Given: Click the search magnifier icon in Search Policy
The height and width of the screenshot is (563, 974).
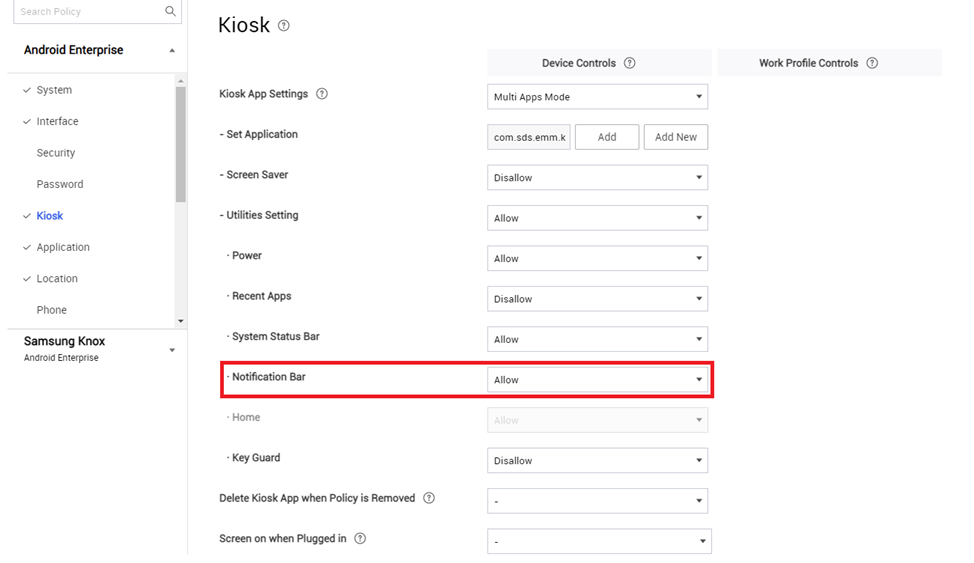Looking at the screenshot, I should [x=171, y=12].
